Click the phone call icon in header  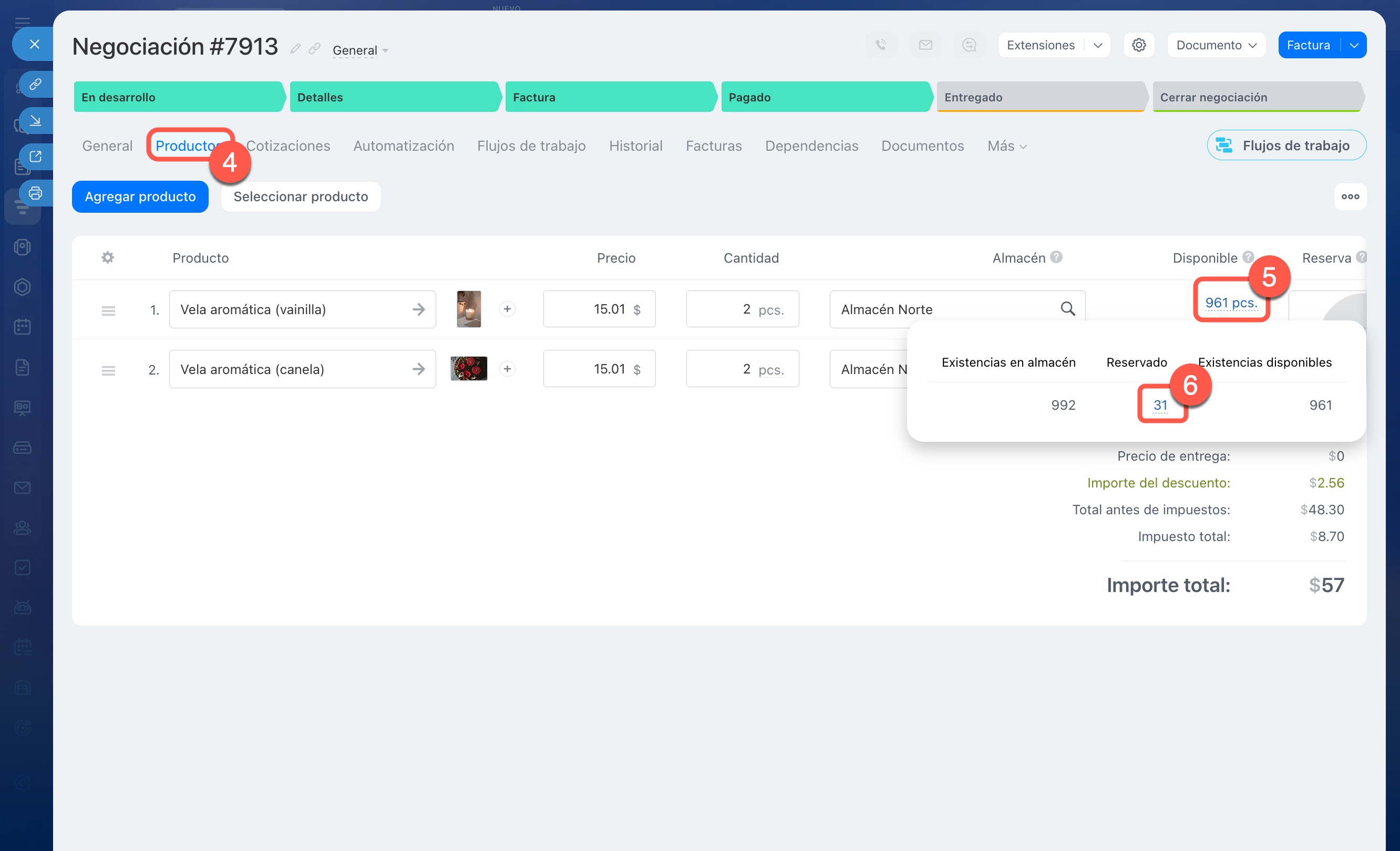point(881,45)
